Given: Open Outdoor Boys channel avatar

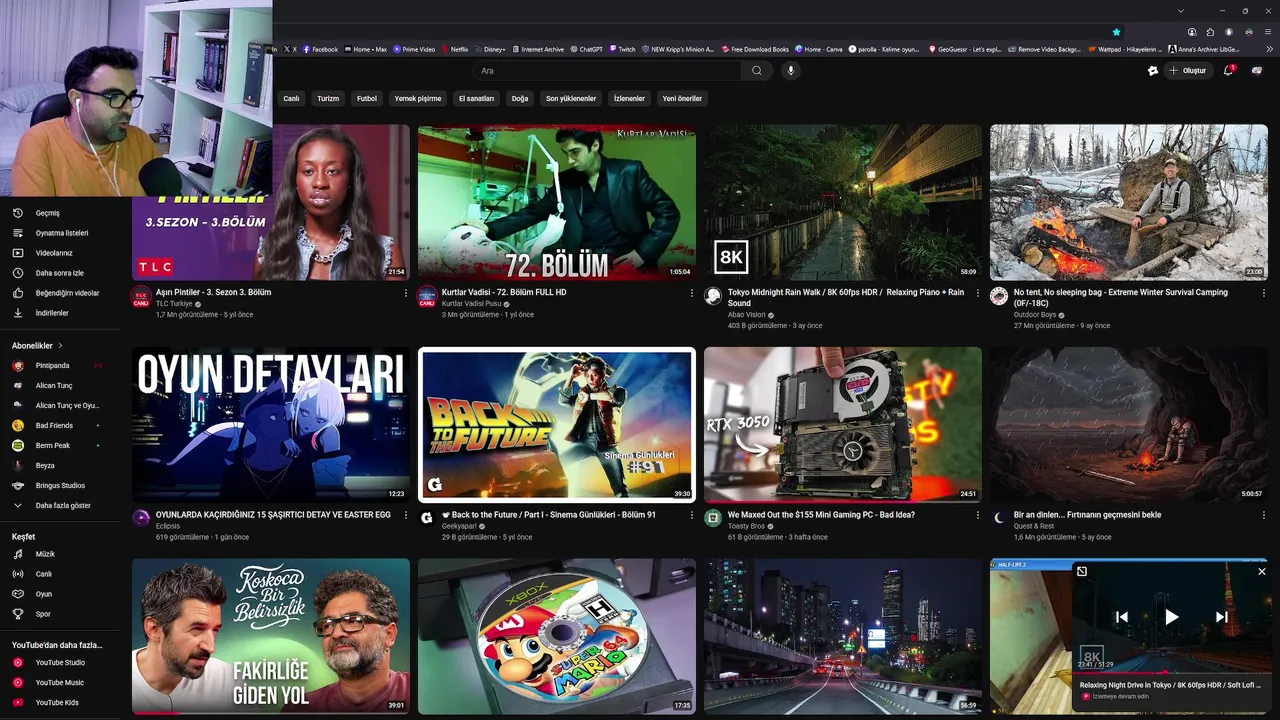Looking at the screenshot, I should click(x=999, y=296).
